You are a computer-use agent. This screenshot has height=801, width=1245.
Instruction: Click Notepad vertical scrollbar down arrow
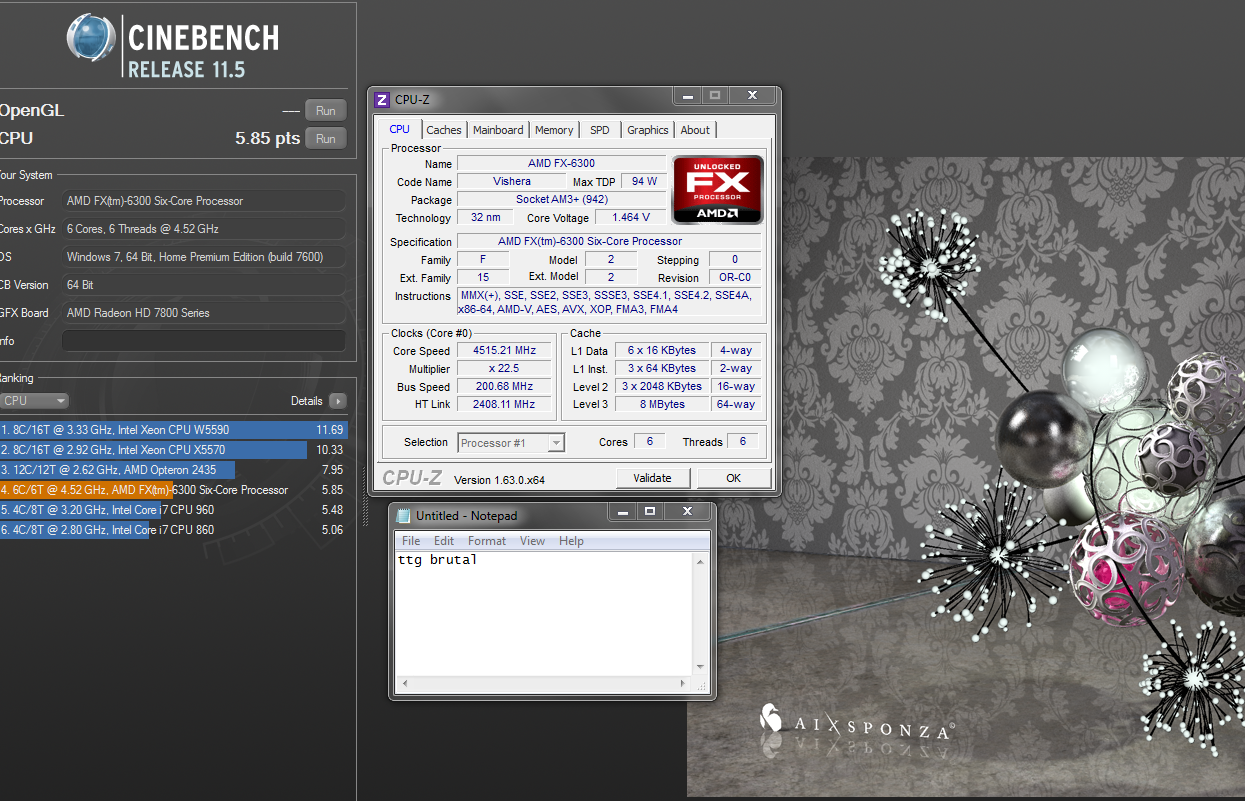(x=701, y=667)
